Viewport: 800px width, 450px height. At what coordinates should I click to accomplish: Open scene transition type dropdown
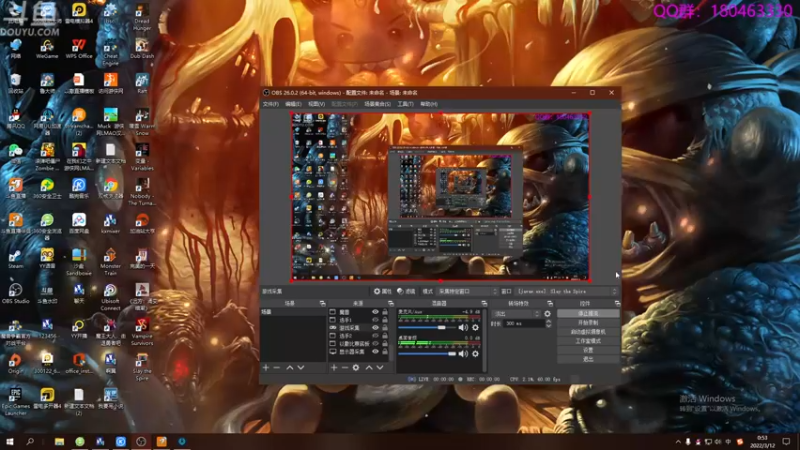515,314
